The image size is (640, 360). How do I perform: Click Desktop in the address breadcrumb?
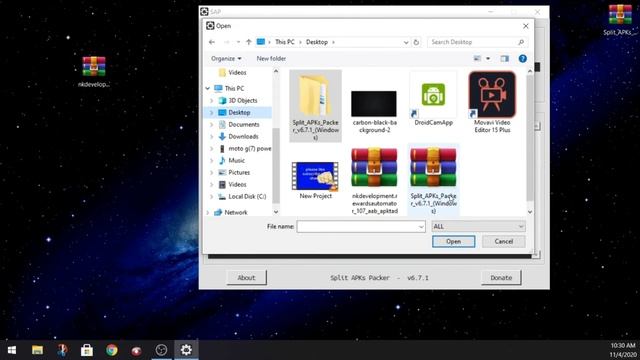pyautogui.click(x=317, y=42)
